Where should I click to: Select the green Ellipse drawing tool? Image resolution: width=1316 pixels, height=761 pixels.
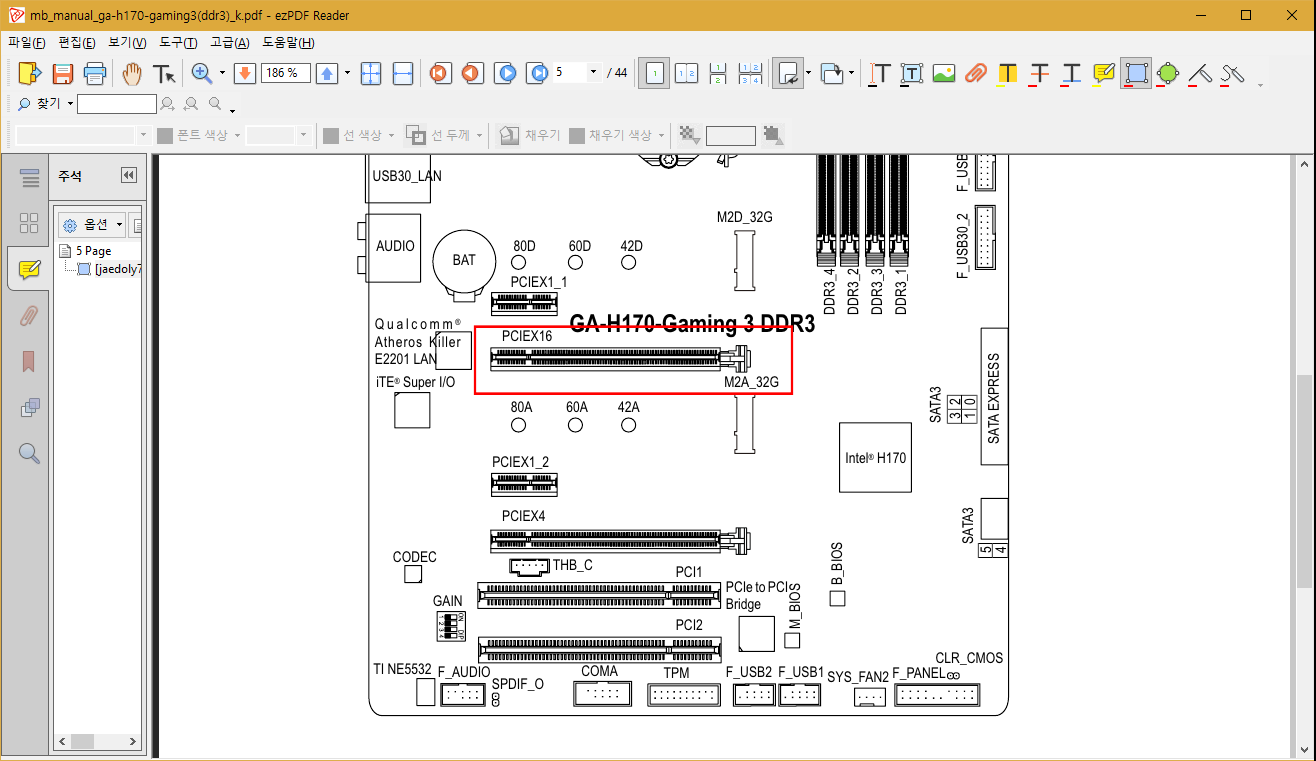click(1168, 73)
